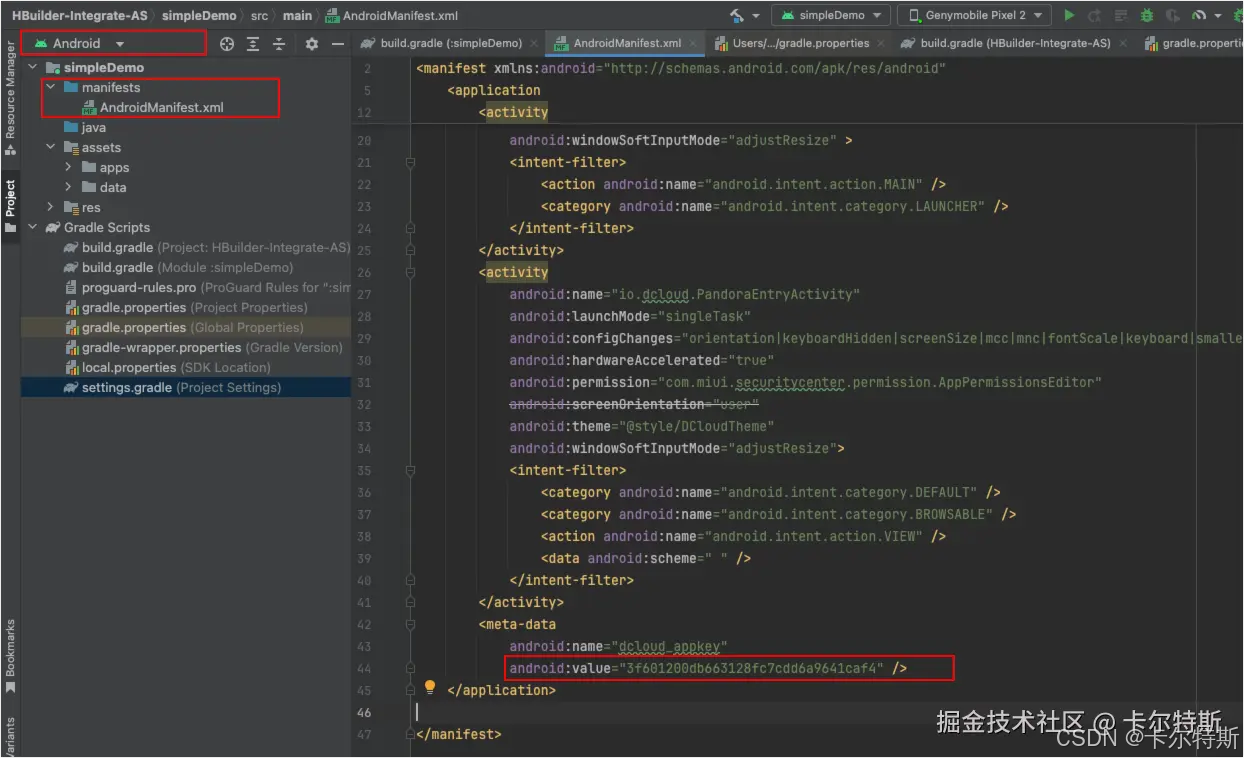Click simpleDemo in the breadcrumb path
Screen dimensions: 1244x758
pos(200,15)
